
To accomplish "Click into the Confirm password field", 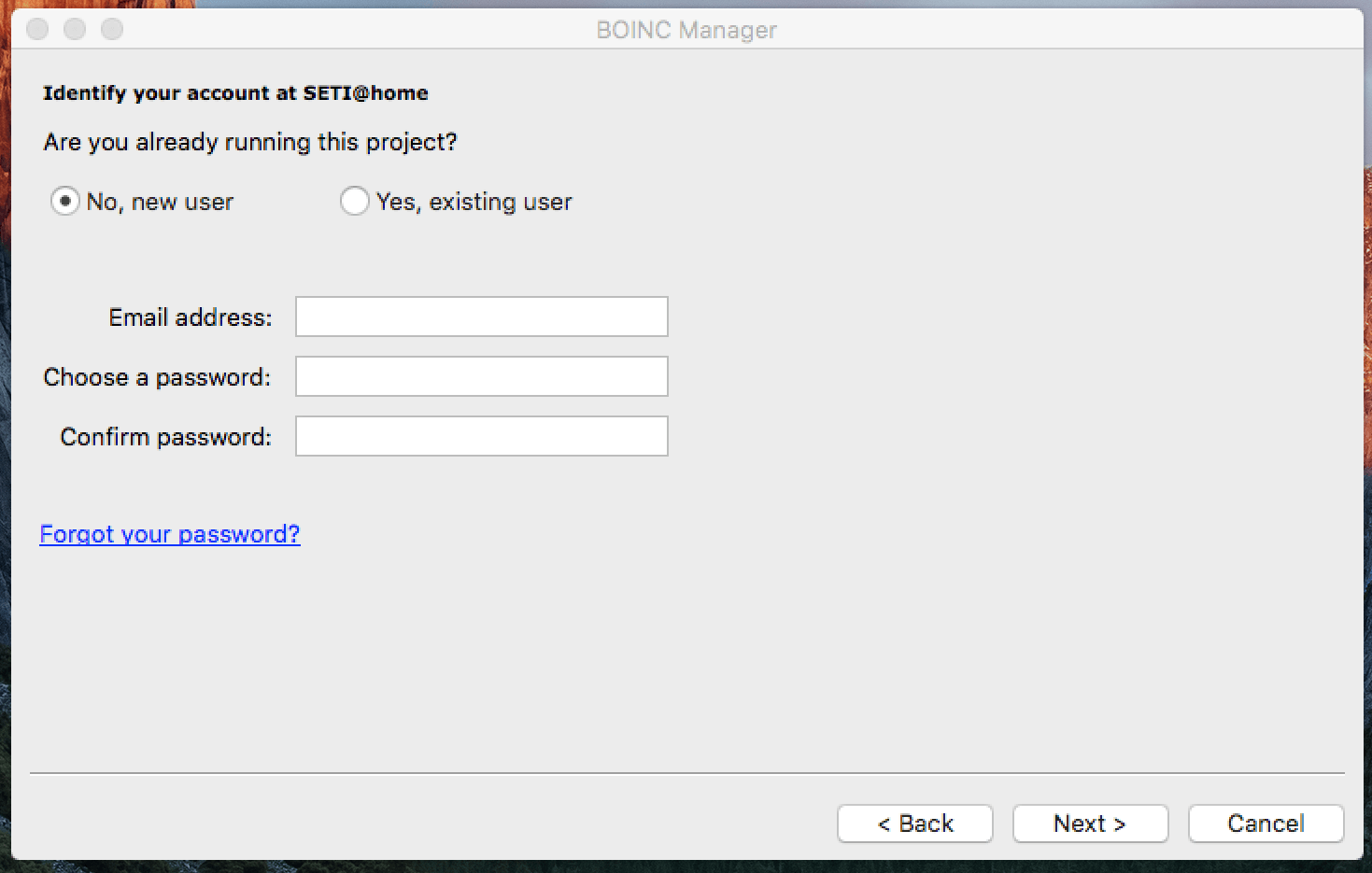I will [482, 436].
